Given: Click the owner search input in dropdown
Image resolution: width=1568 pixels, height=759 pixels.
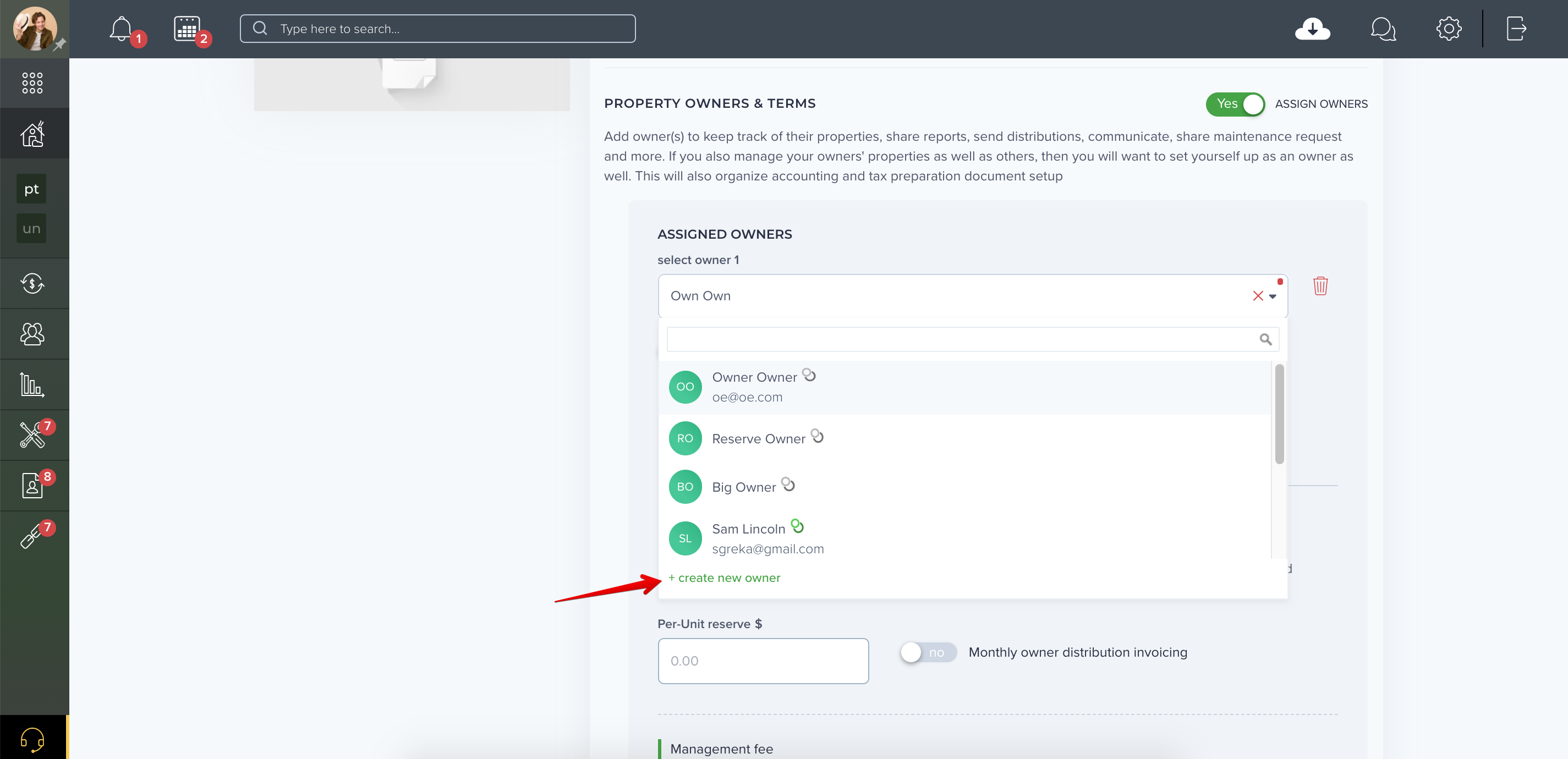Looking at the screenshot, I should [x=973, y=339].
